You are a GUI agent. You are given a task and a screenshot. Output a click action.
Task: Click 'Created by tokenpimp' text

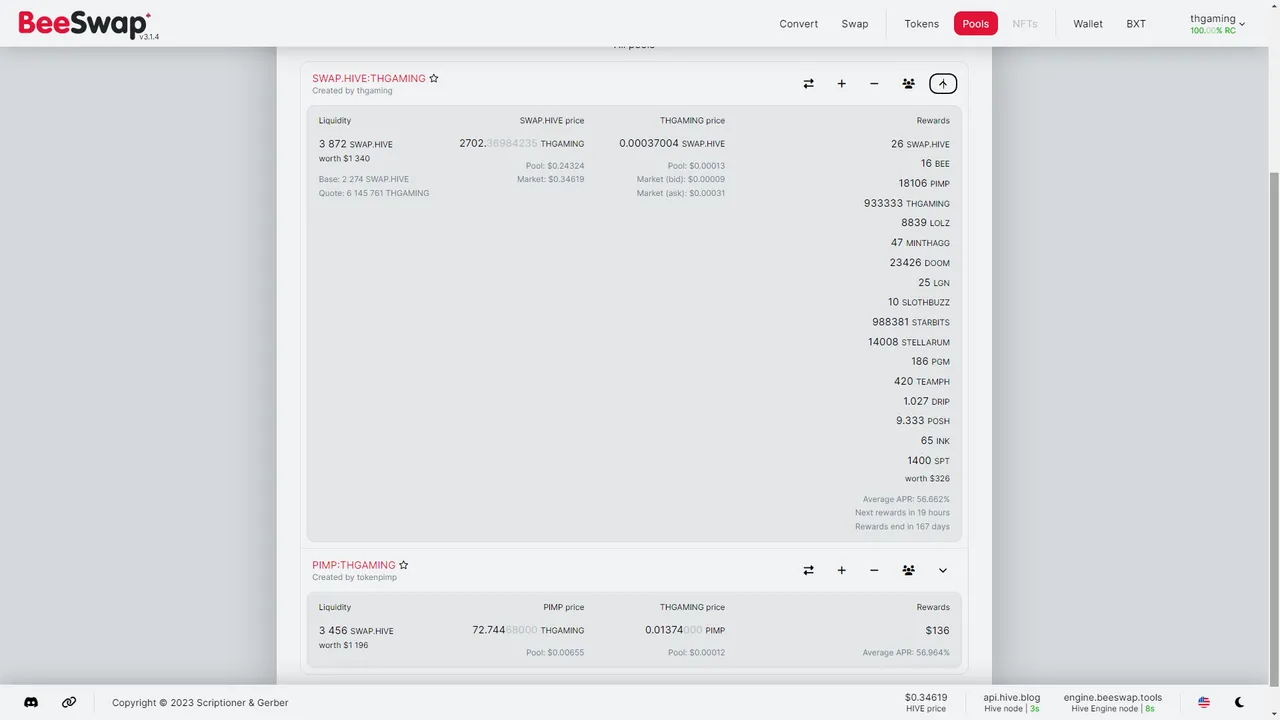tap(354, 577)
